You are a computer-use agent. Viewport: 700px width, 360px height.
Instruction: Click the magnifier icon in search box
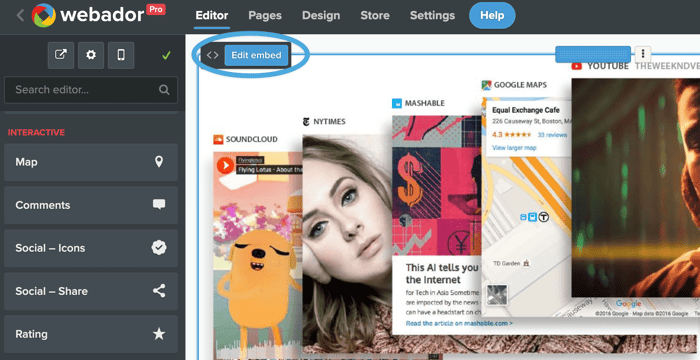164,90
